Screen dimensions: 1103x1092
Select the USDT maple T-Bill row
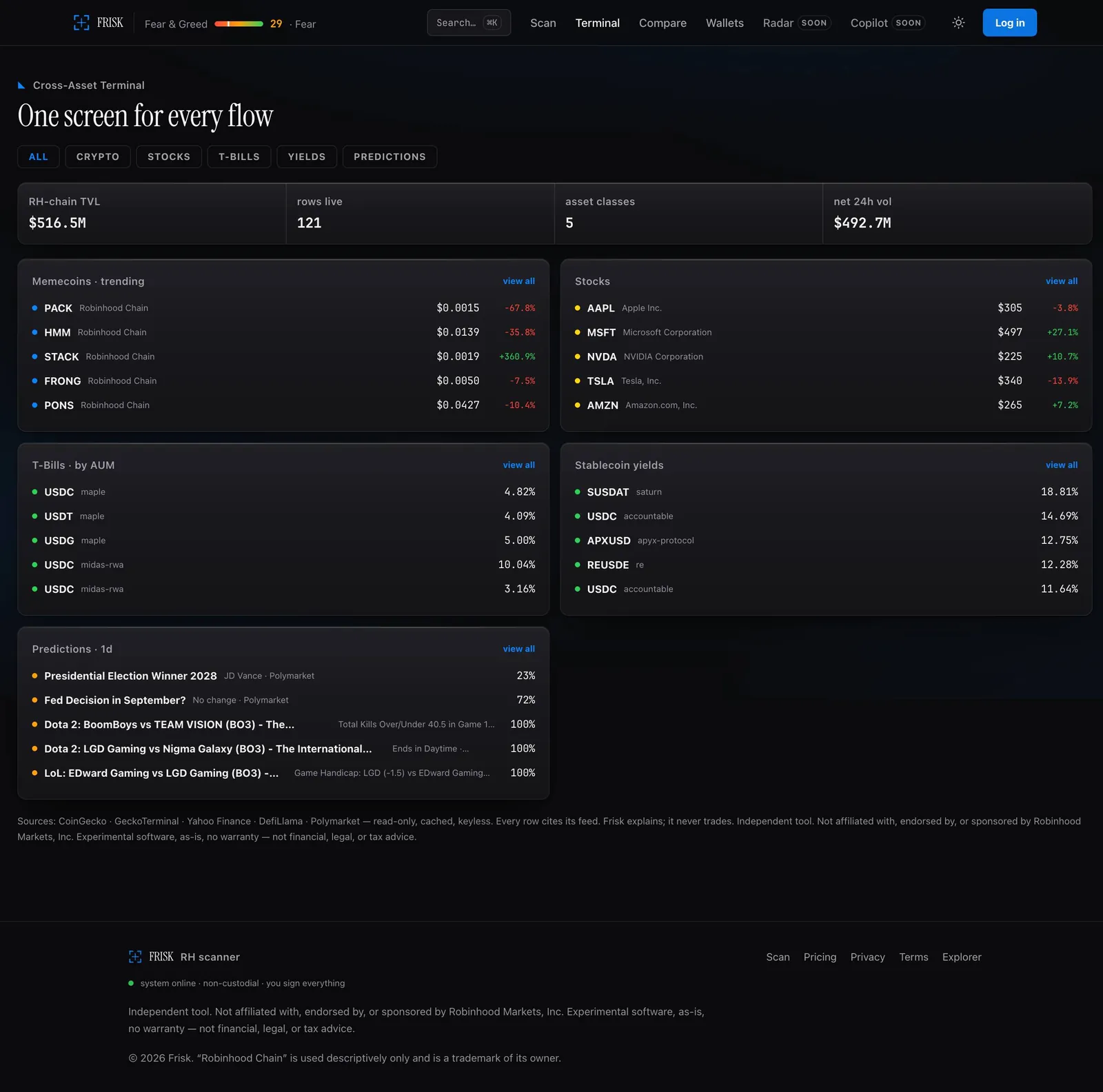[x=283, y=516]
